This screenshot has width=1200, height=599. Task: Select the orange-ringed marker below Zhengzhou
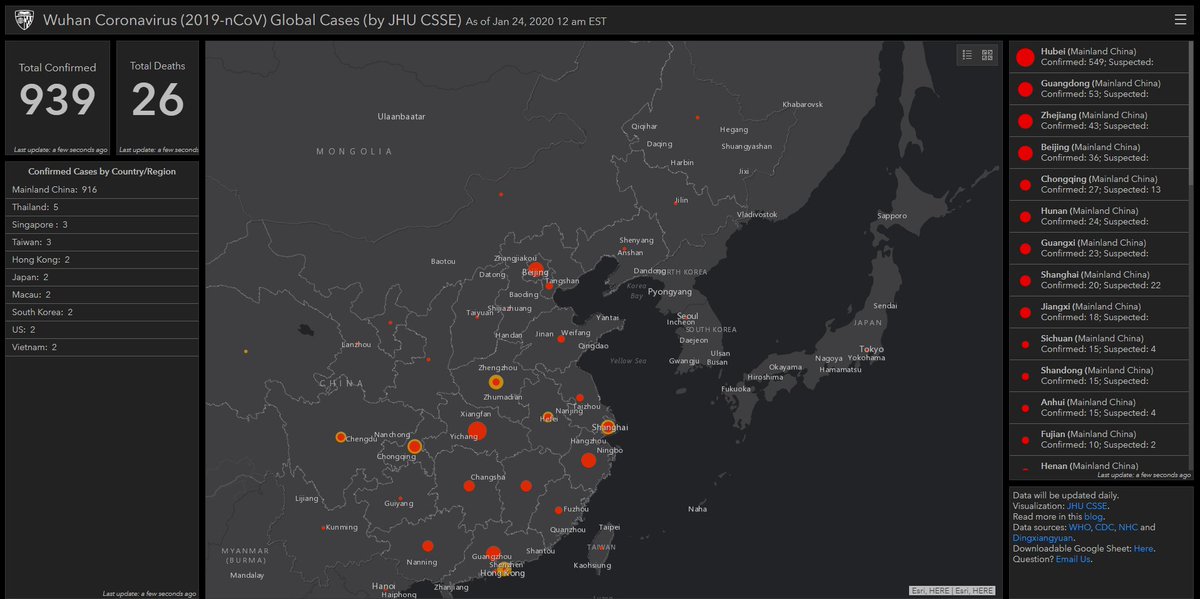[x=495, y=382]
